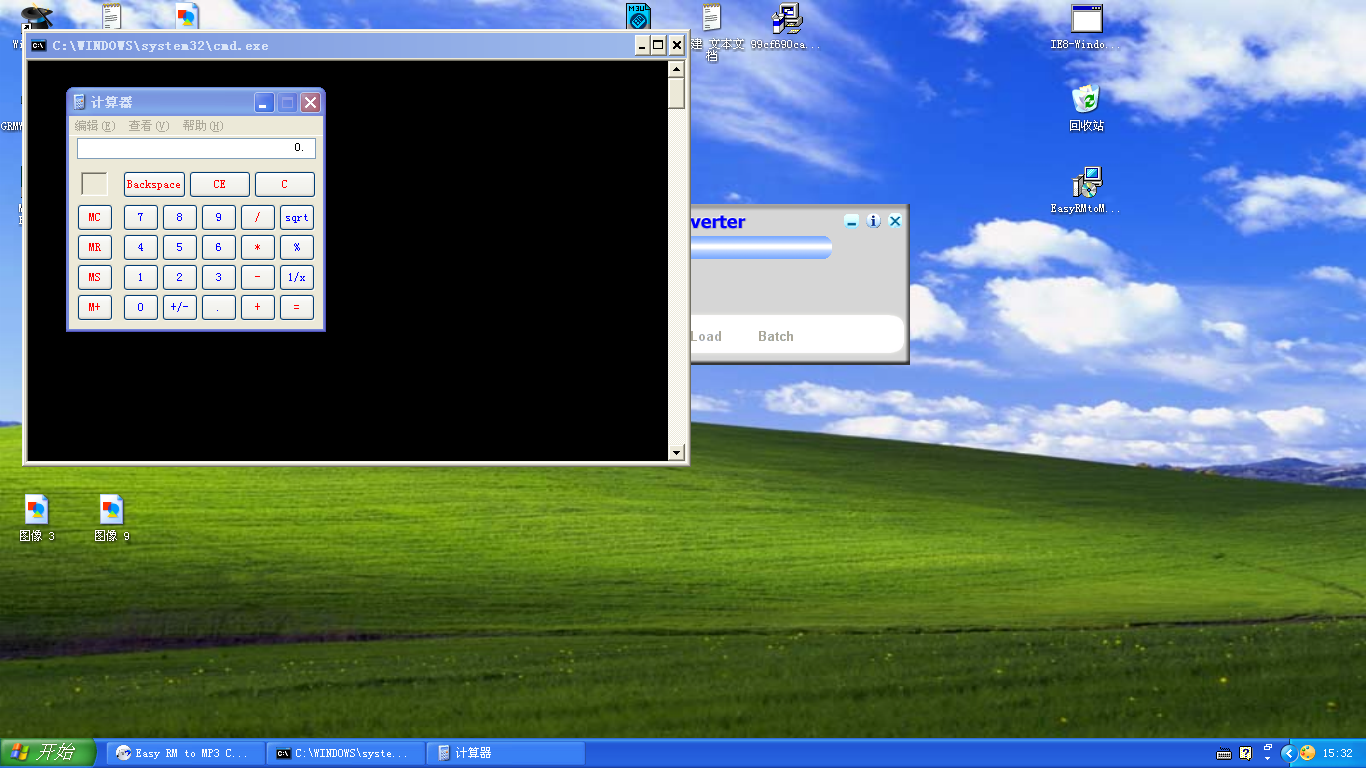Toggle sign with the +/- button
This screenshot has width=1366, height=768.
coord(180,307)
